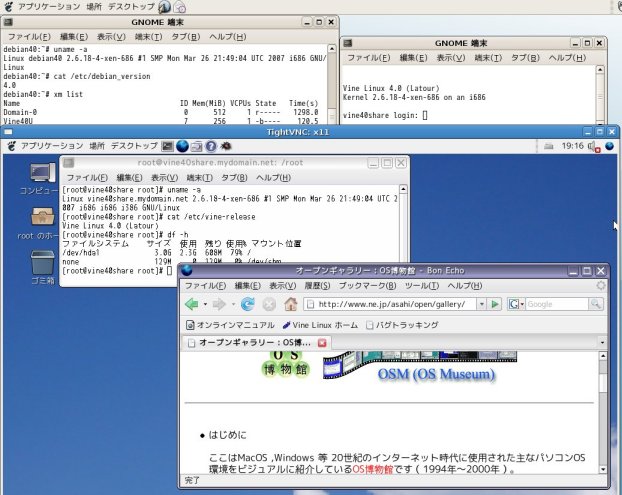This screenshot has height=495, width=622.
Task: Click the bug icon in VNC panel
Action: coord(226,146)
